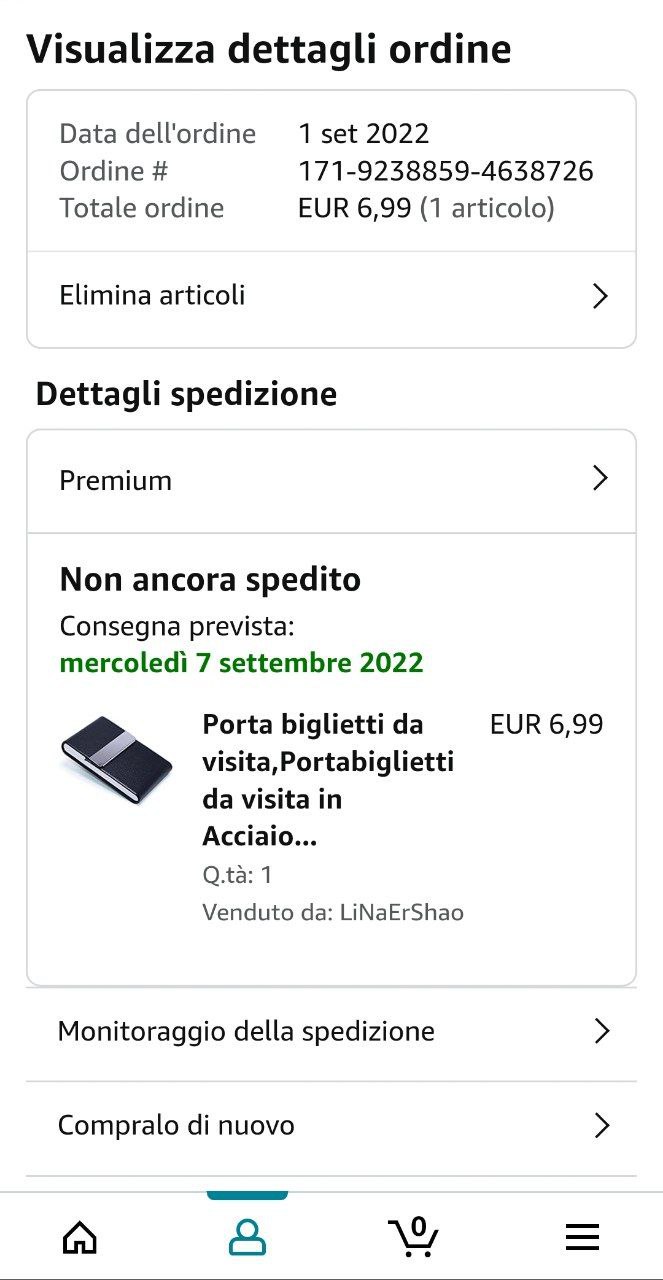663x1280 pixels.
Task: Tap the card holder product thumbnail
Action: pyautogui.click(x=116, y=761)
